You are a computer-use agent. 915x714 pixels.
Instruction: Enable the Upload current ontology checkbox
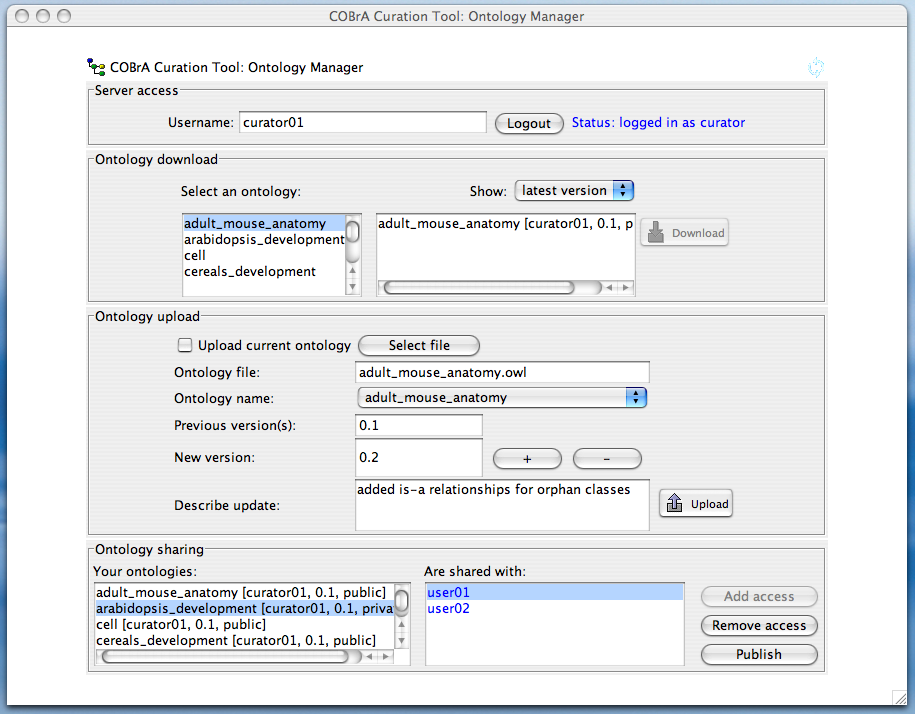pyautogui.click(x=184, y=346)
